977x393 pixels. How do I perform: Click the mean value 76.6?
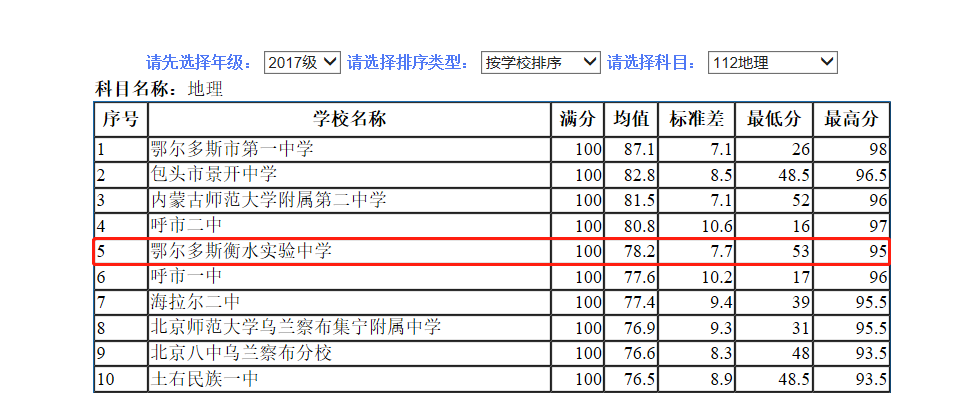[639, 354]
